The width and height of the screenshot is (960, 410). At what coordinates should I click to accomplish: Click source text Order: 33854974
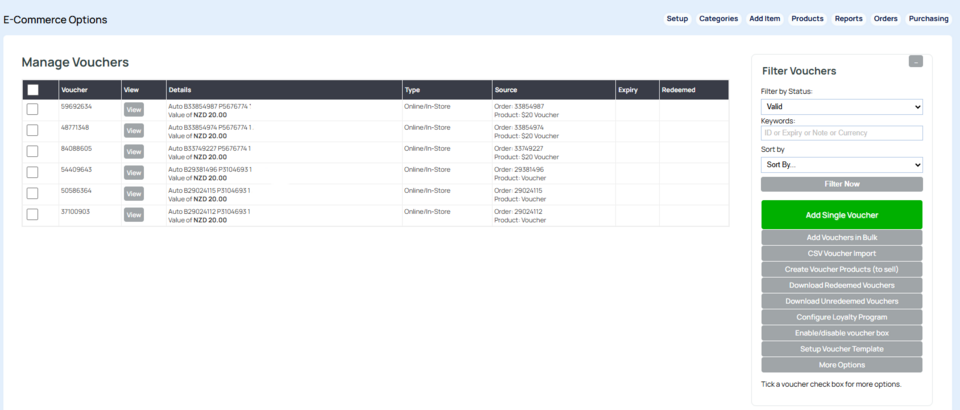click(x=519, y=127)
